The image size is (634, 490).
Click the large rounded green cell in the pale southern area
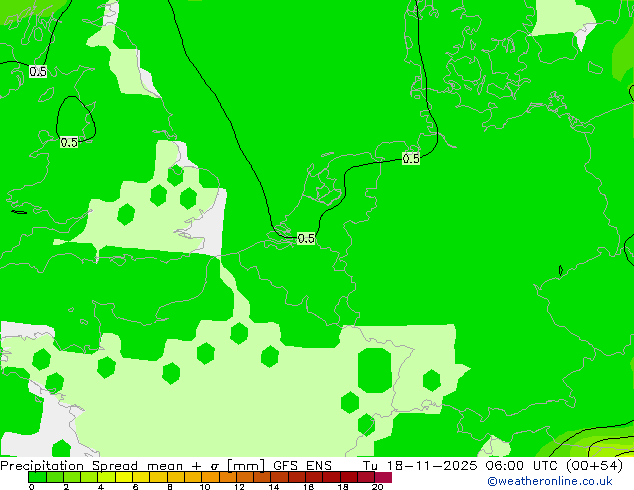click(375, 370)
